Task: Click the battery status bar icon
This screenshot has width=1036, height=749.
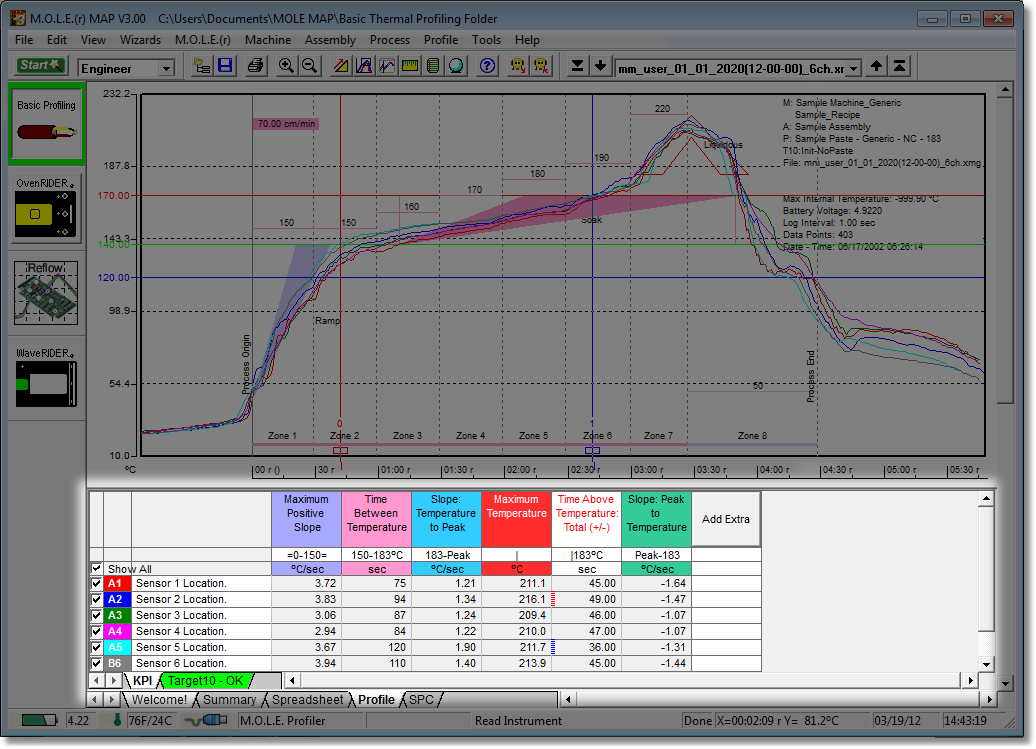Action: point(40,720)
